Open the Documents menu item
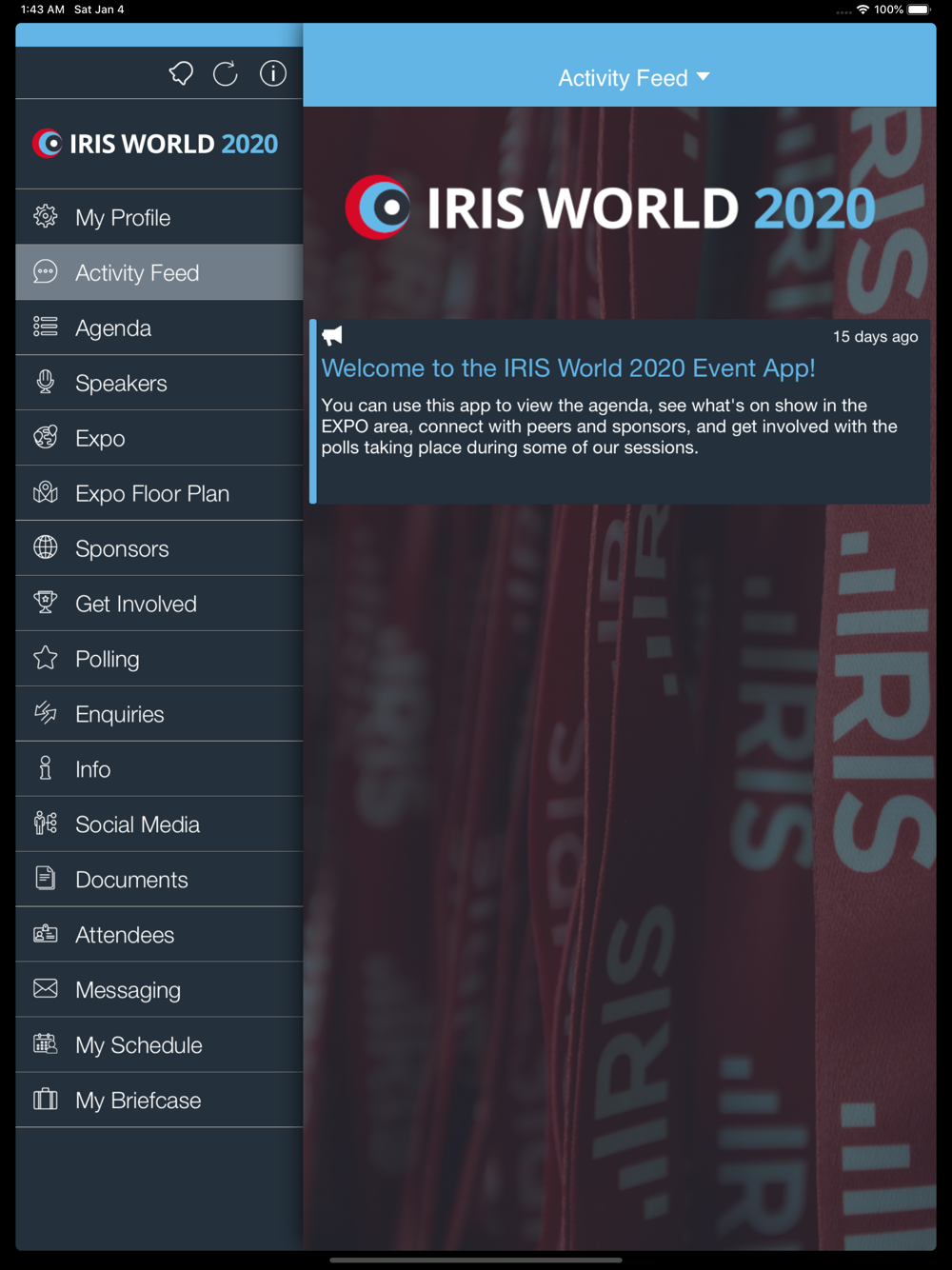This screenshot has width=952, height=1270. coord(159,880)
